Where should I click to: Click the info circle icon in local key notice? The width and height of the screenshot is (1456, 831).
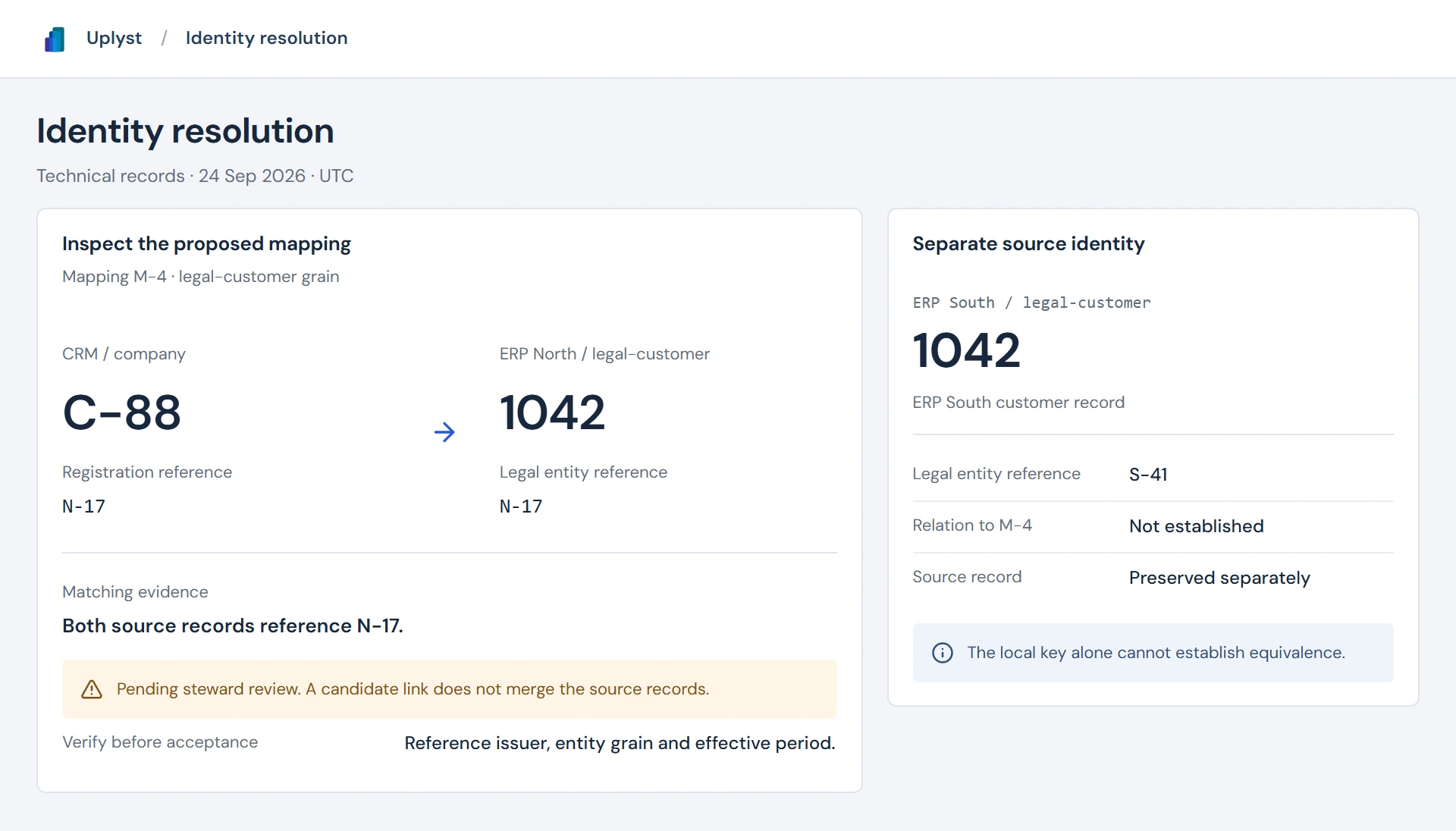[x=943, y=653]
